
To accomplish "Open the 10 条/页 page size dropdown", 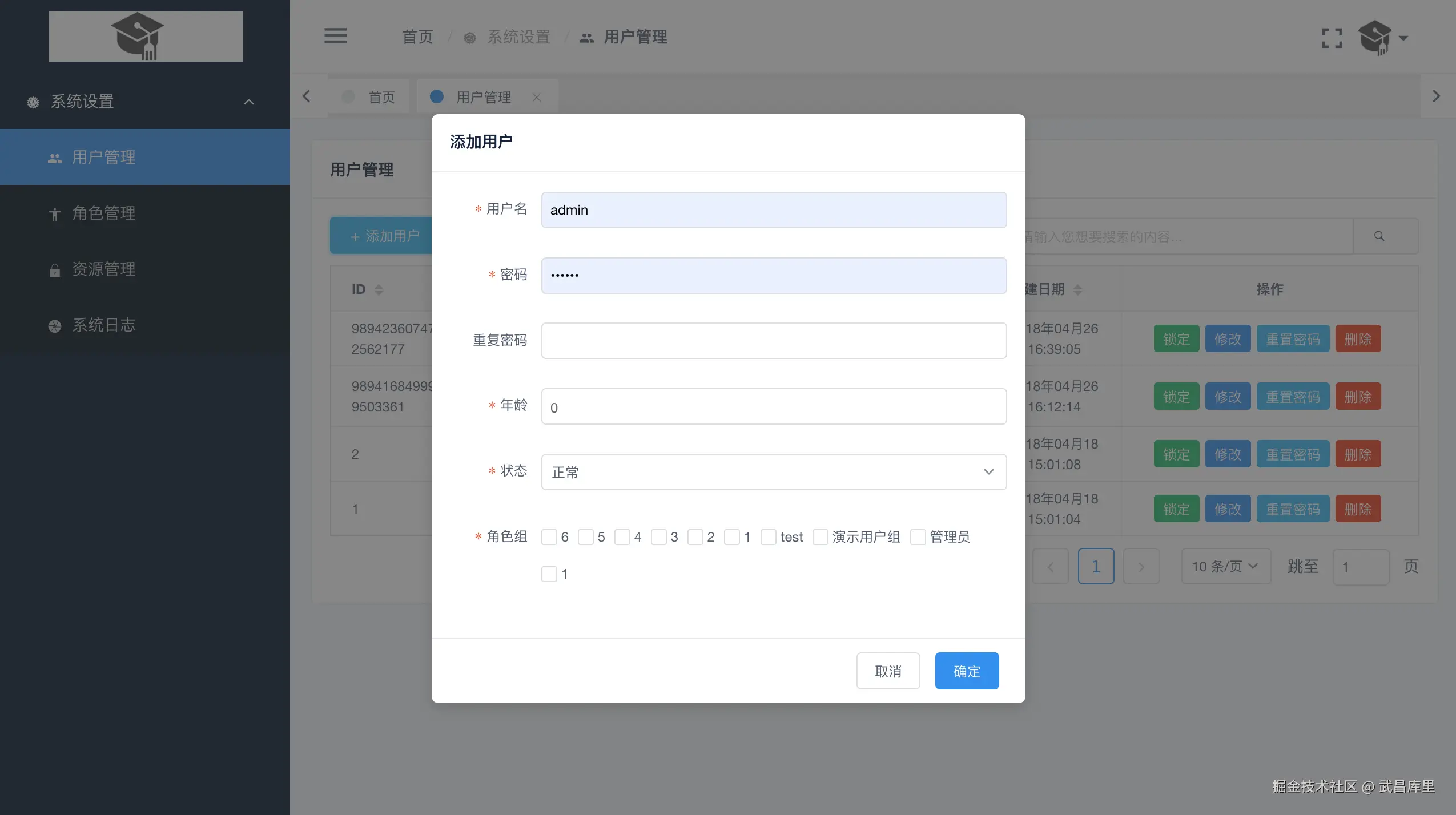I will click(1225, 566).
